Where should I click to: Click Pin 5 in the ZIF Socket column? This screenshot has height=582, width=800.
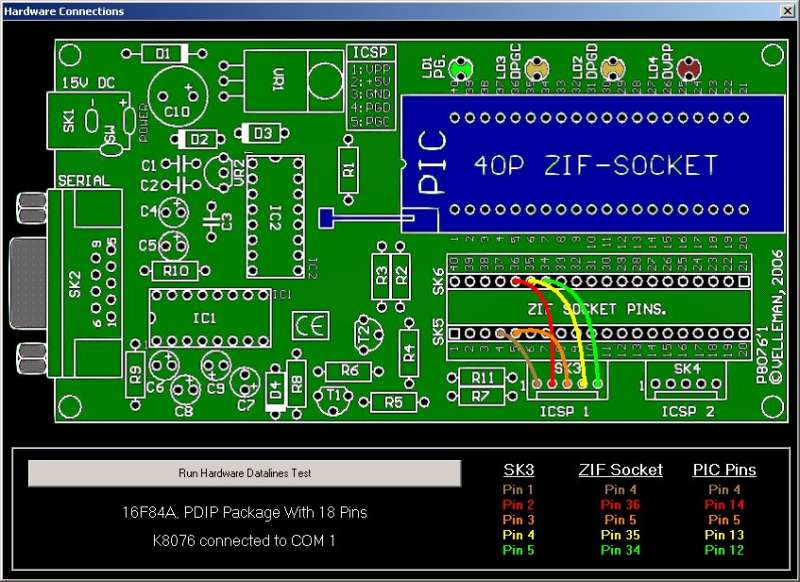(x=620, y=520)
